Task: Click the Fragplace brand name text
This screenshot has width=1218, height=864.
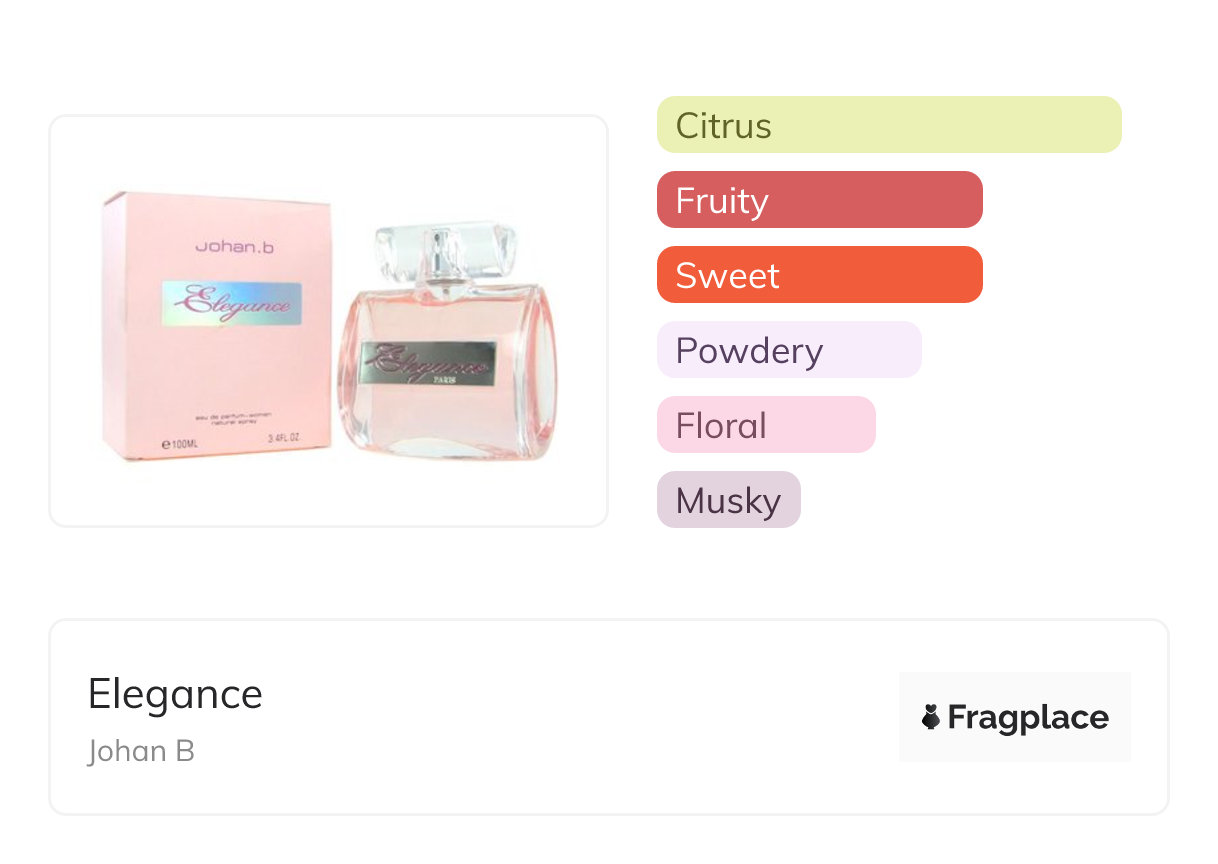Action: (1027, 717)
